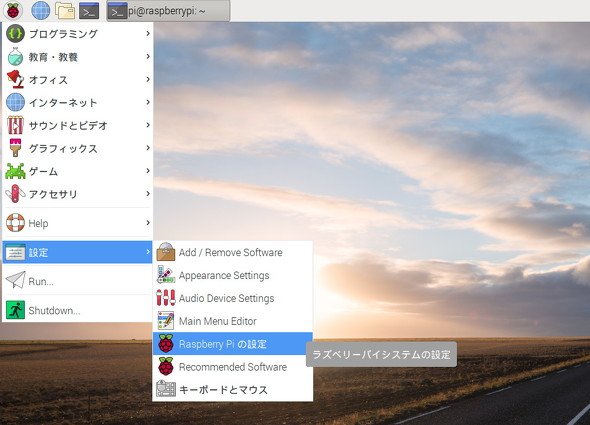590x425 pixels.
Task: Expand the インターネット submenu arrow
Action: pyautogui.click(x=148, y=102)
